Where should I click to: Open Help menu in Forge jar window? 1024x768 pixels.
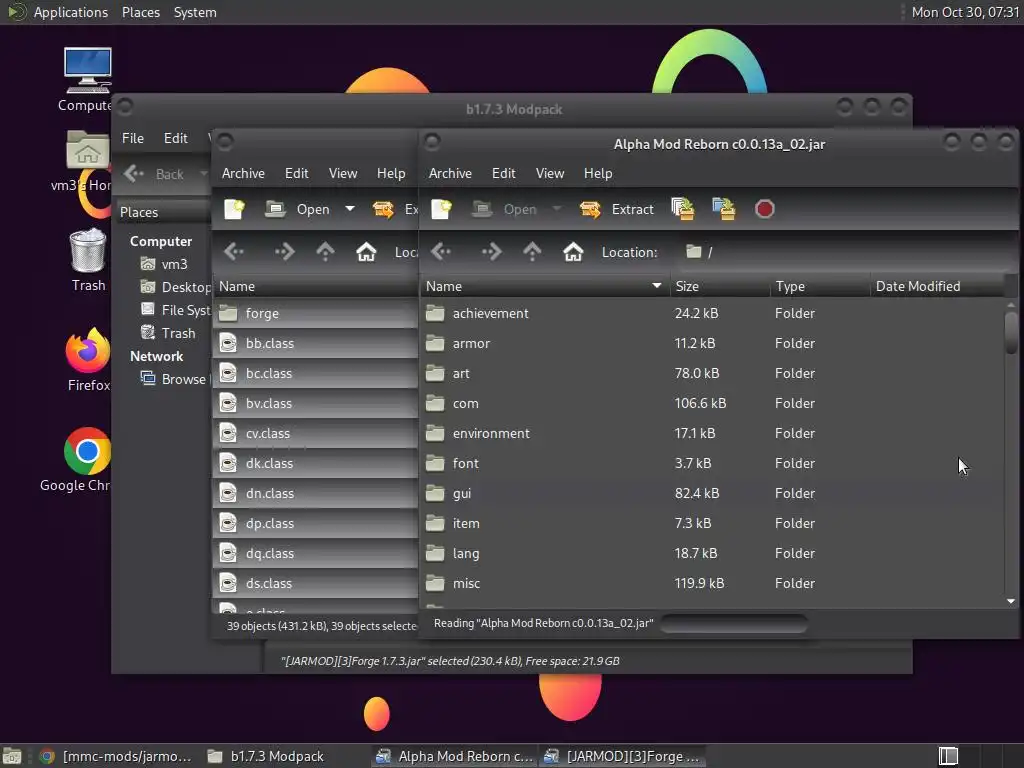coord(391,173)
